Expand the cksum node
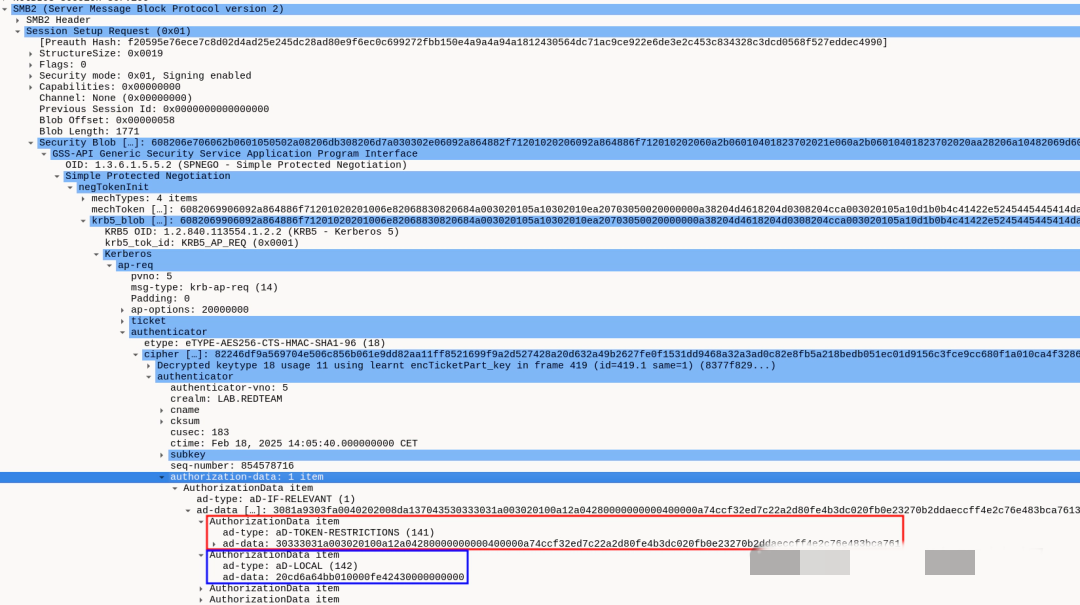Viewport: 1080px width, 605px height. coord(162,421)
